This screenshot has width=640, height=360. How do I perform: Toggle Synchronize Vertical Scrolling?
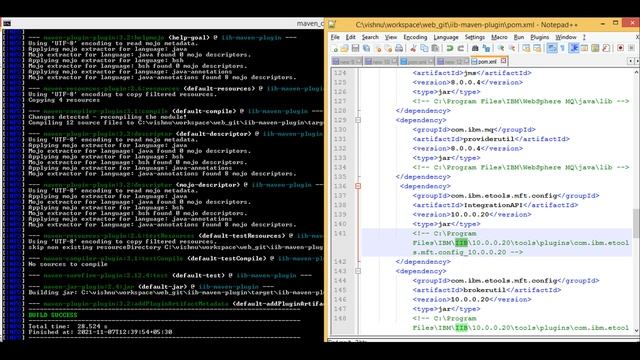pyautogui.click(x=526, y=49)
